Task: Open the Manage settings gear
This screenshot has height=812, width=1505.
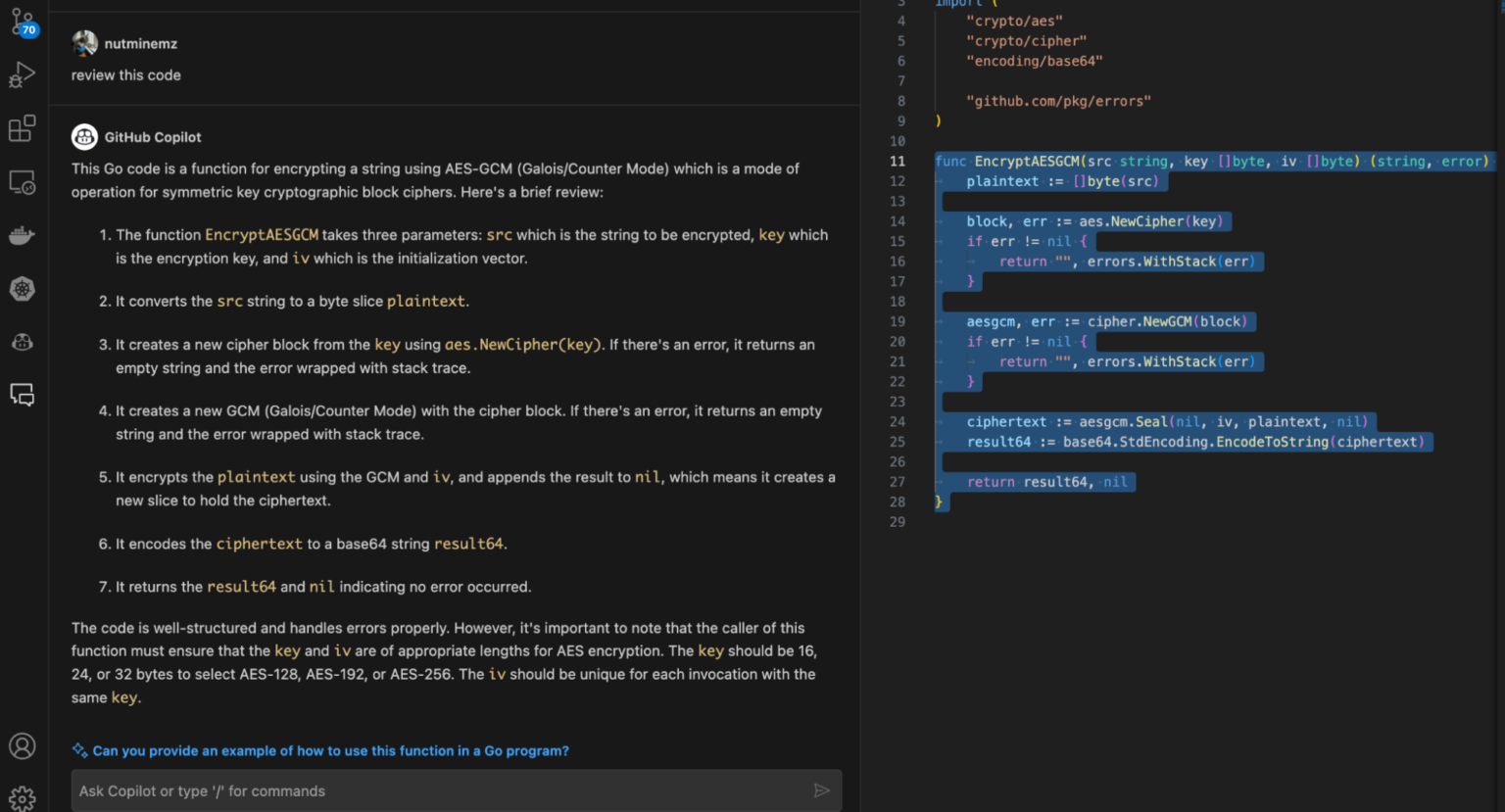Action: tap(22, 798)
